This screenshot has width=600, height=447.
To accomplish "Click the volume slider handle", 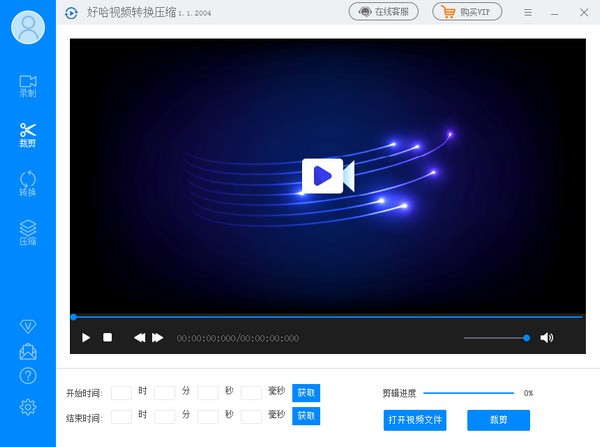I will 526,338.
